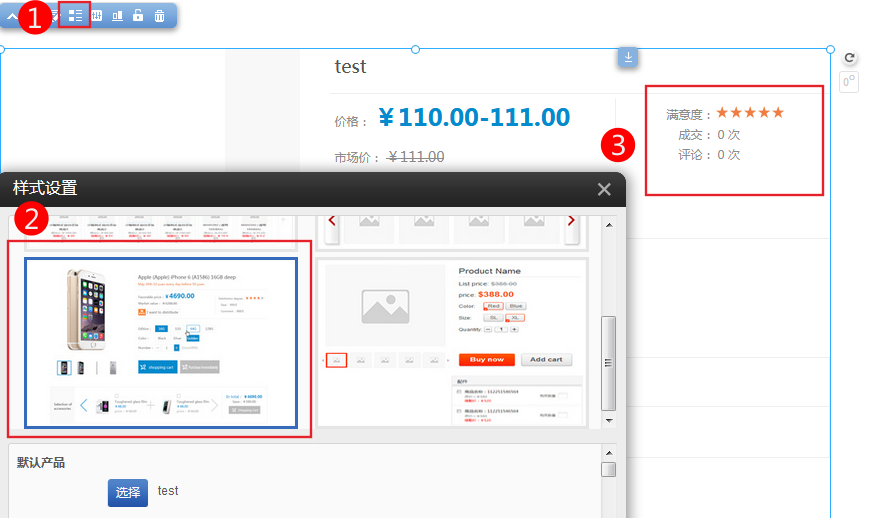Screen dimensions: 871x518
Task: Delete module with the trash icon
Action: tap(160, 16)
